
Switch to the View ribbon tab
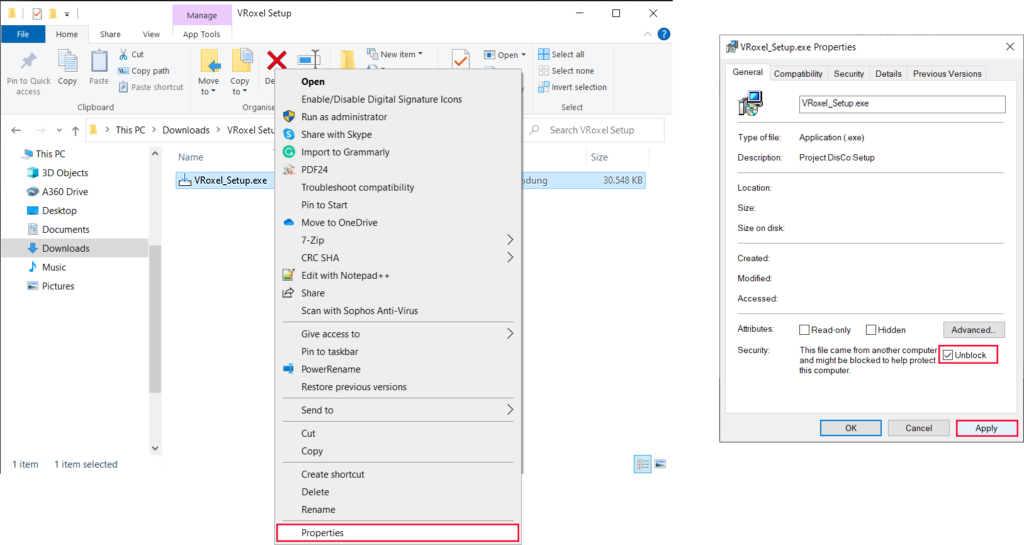[151, 34]
